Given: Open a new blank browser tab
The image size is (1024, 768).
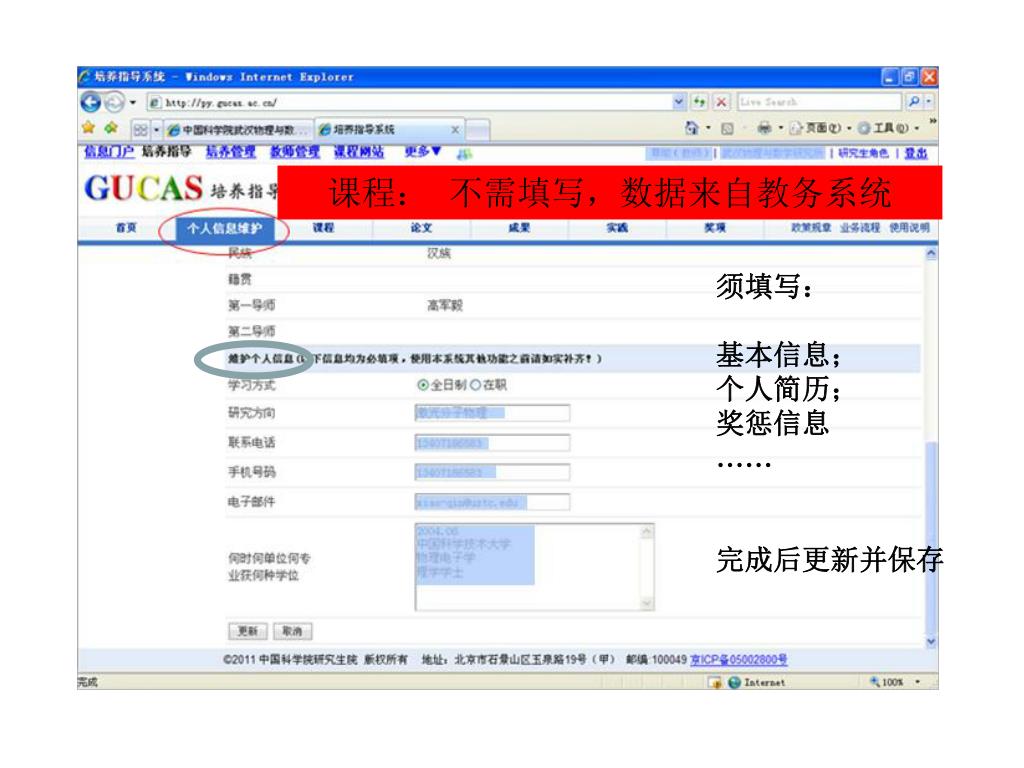Looking at the screenshot, I should click(478, 130).
